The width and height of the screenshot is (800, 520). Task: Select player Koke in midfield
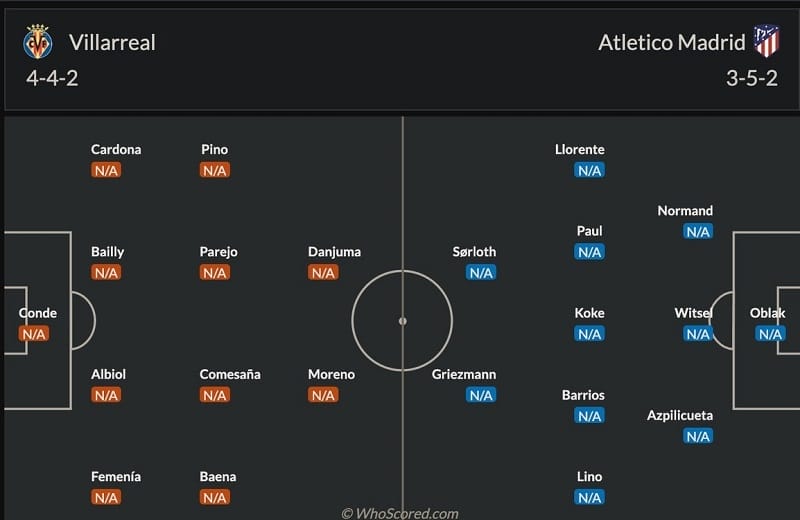[589, 313]
